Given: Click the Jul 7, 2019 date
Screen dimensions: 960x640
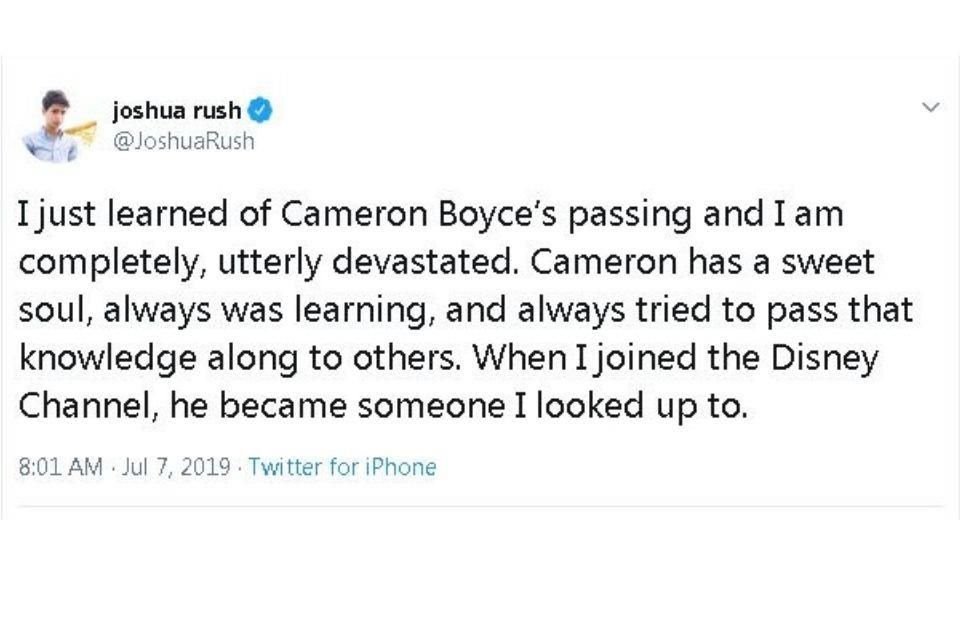Looking at the screenshot, I should pyautogui.click(x=176, y=467).
